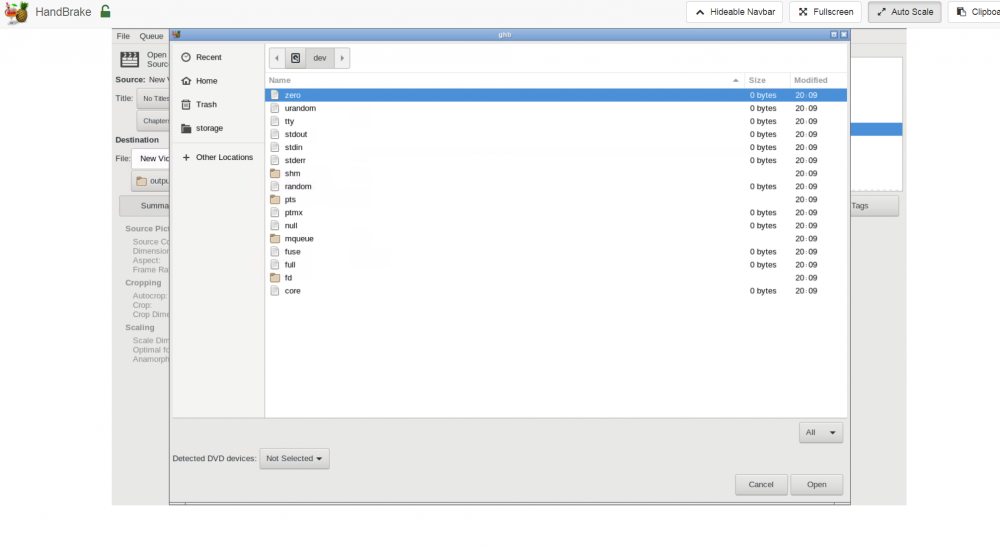Click the Clipboard button
Image resolution: width=1000 pixels, height=547 pixels.
click(x=974, y=12)
